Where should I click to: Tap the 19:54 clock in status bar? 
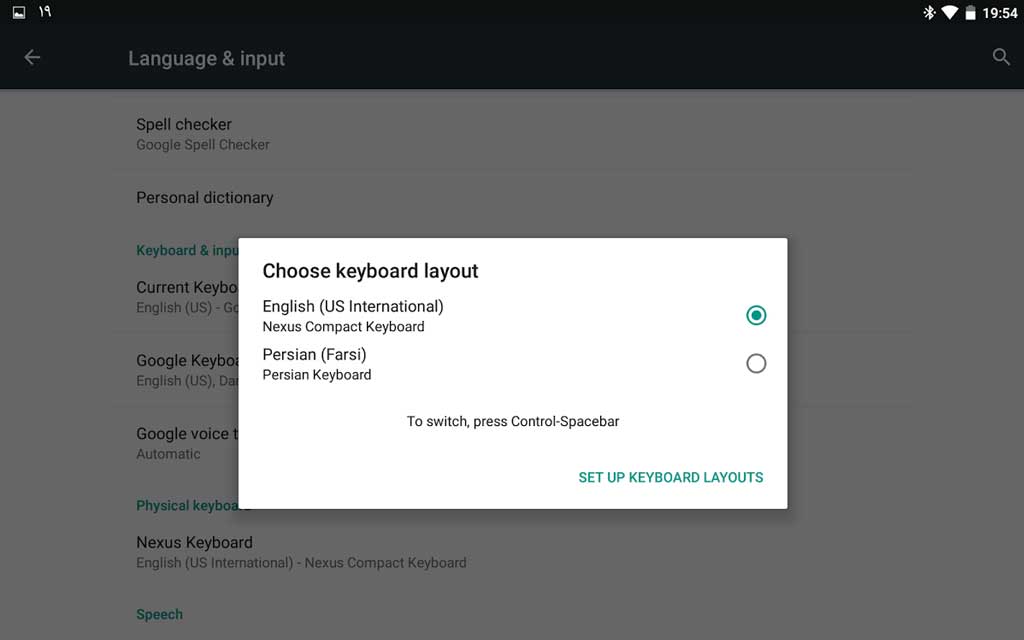click(999, 13)
